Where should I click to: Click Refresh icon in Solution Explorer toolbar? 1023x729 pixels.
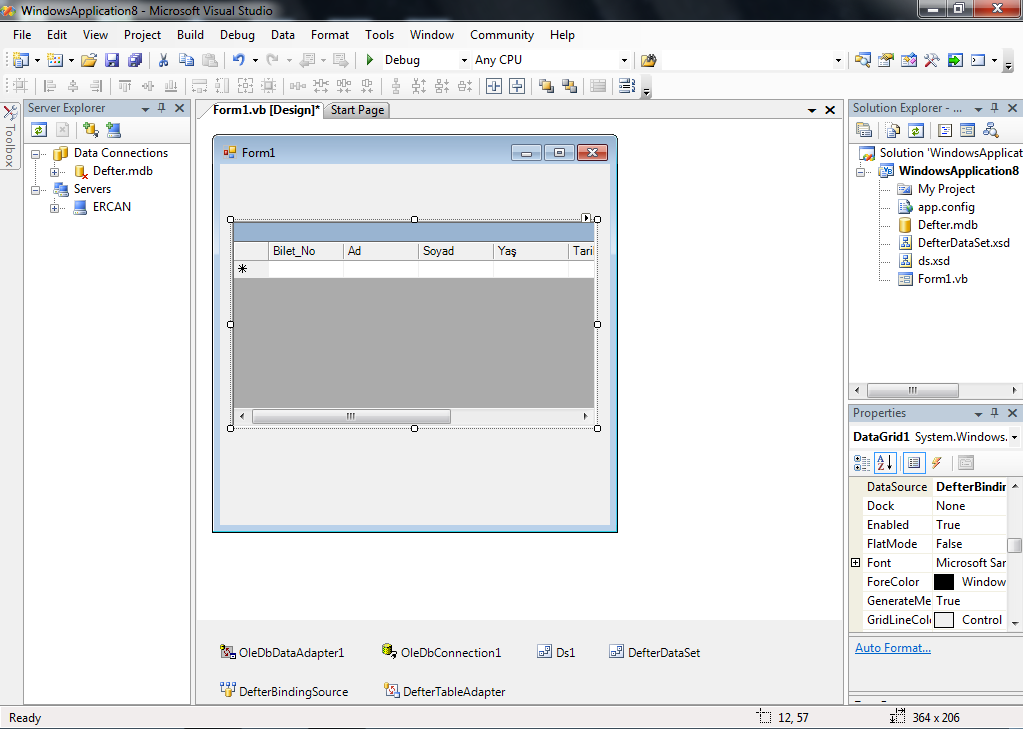[915, 130]
